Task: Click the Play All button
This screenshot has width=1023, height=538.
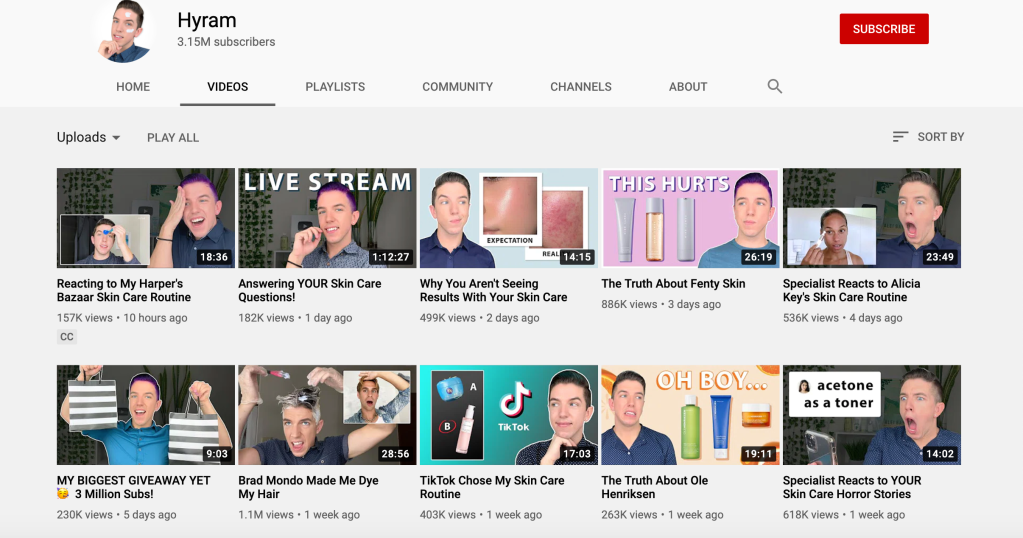Action: click(173, 138)
